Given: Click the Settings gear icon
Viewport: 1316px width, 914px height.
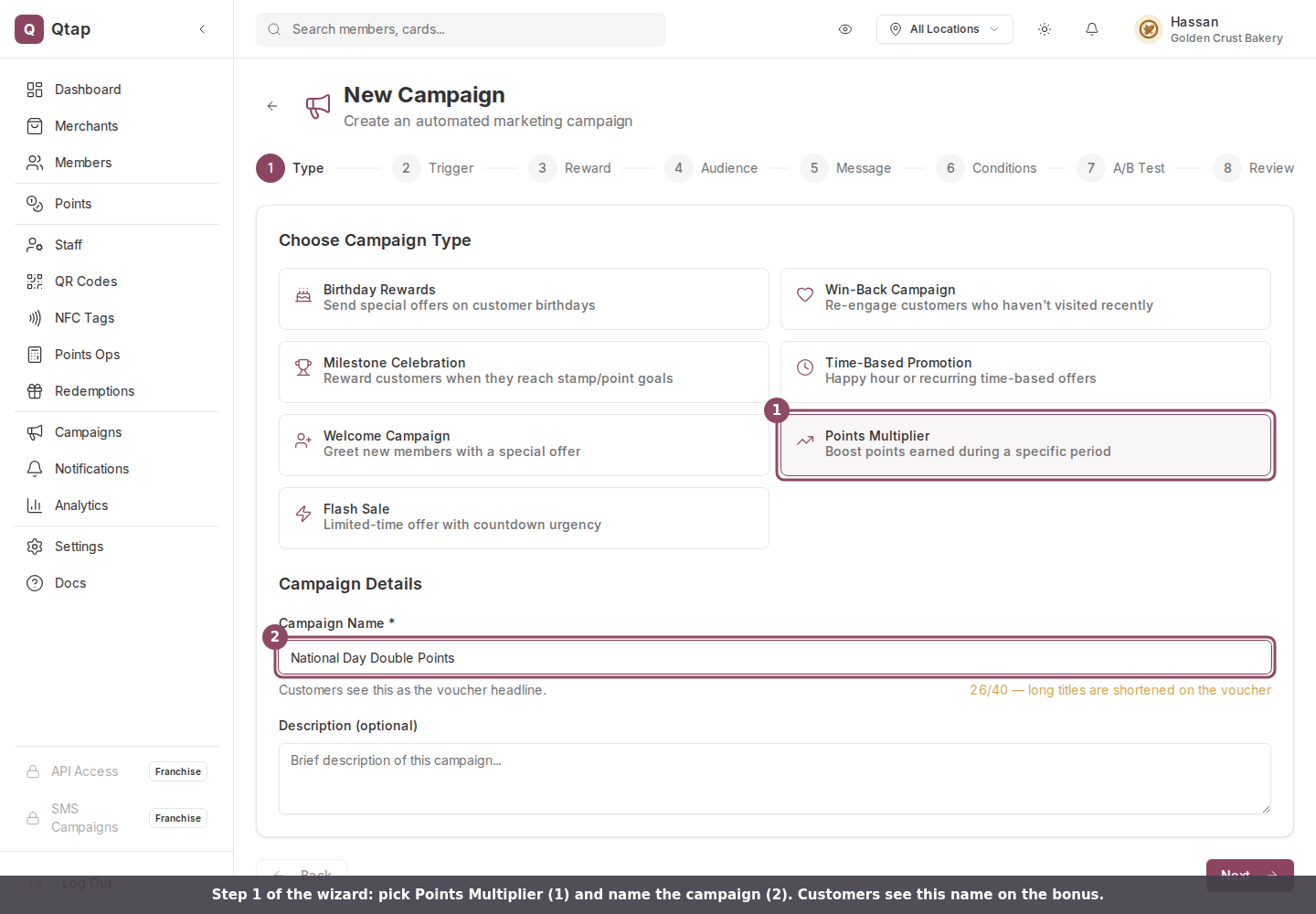Looking at the screenshot, I should (x=35, y=547).
